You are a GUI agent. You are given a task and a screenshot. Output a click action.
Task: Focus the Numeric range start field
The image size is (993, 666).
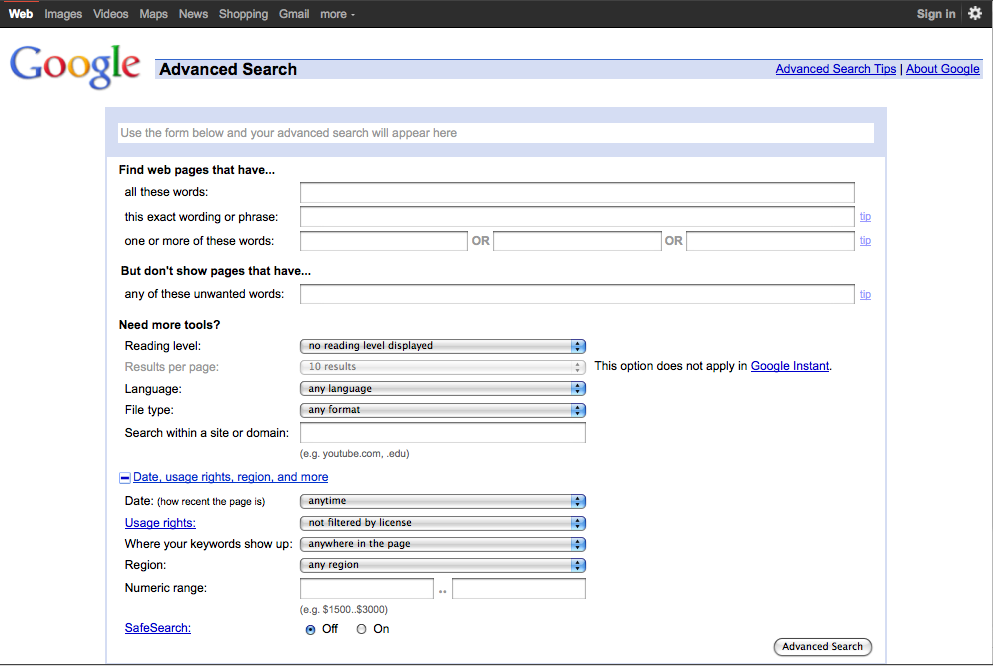point(367,588)
